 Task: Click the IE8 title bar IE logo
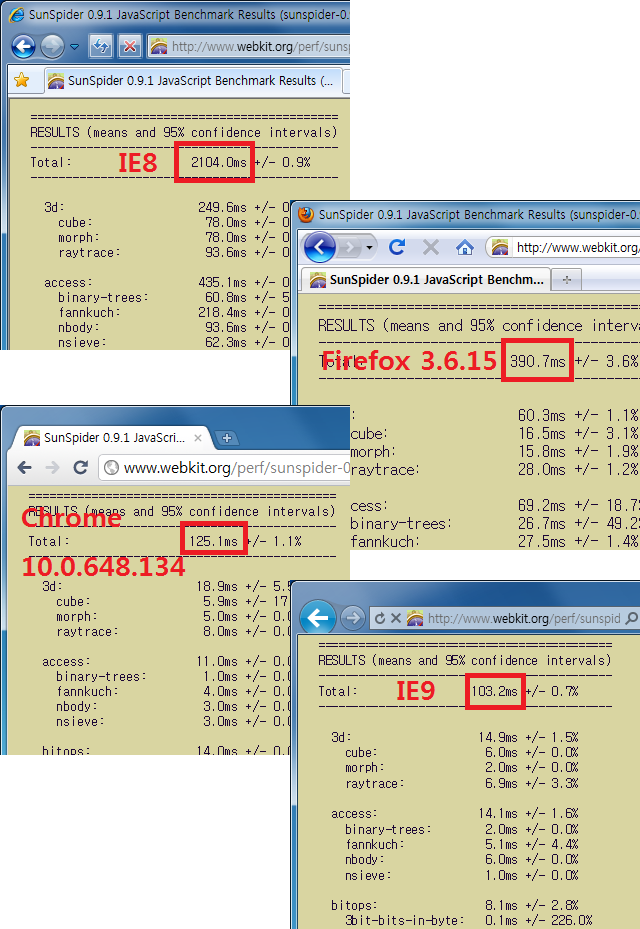(x=16, y=14)
